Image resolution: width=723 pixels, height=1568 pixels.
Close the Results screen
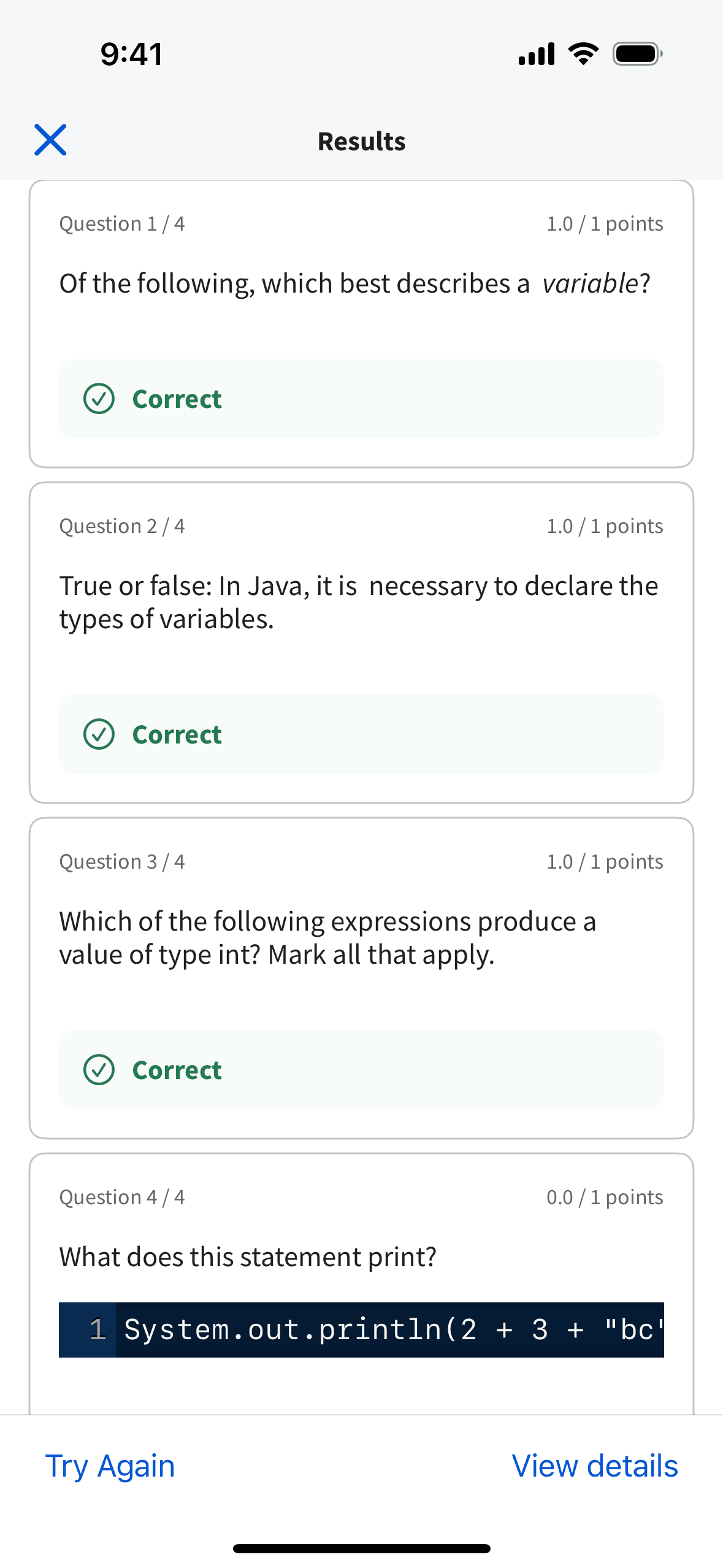(x=51, y=140)
